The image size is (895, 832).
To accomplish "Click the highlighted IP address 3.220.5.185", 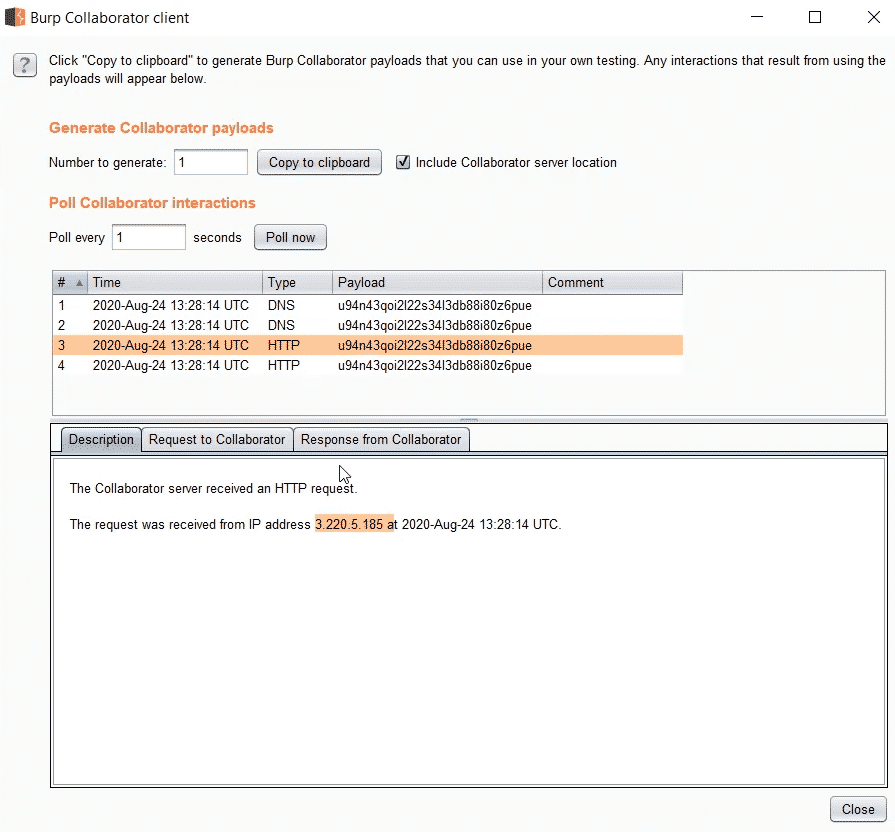I will pyautogui.click(x=349, y=524).
